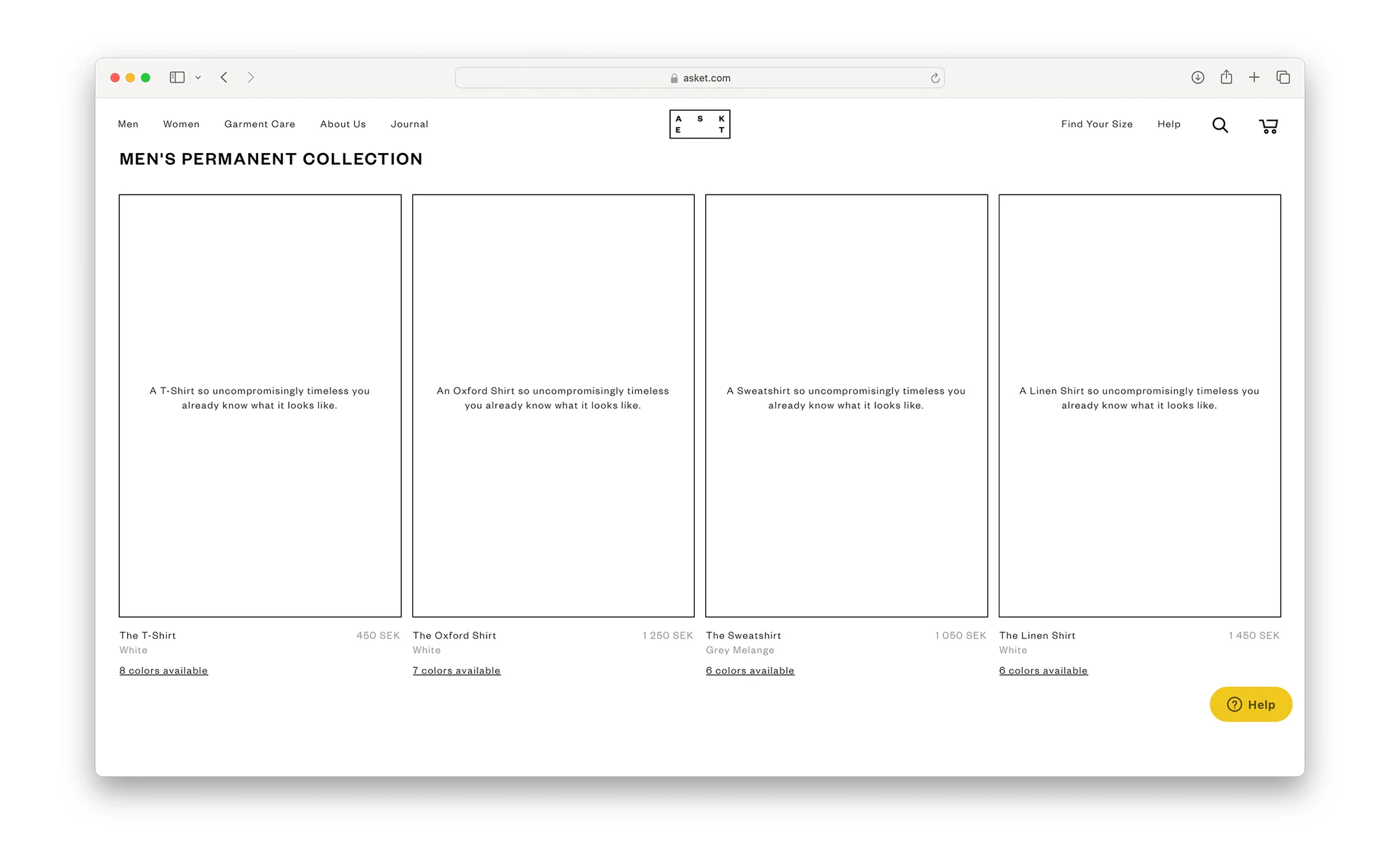Screen dimensions: 1400x862
Task: Click Find Your Size link
Action: pyautogui.click(x=1097, y=124)
